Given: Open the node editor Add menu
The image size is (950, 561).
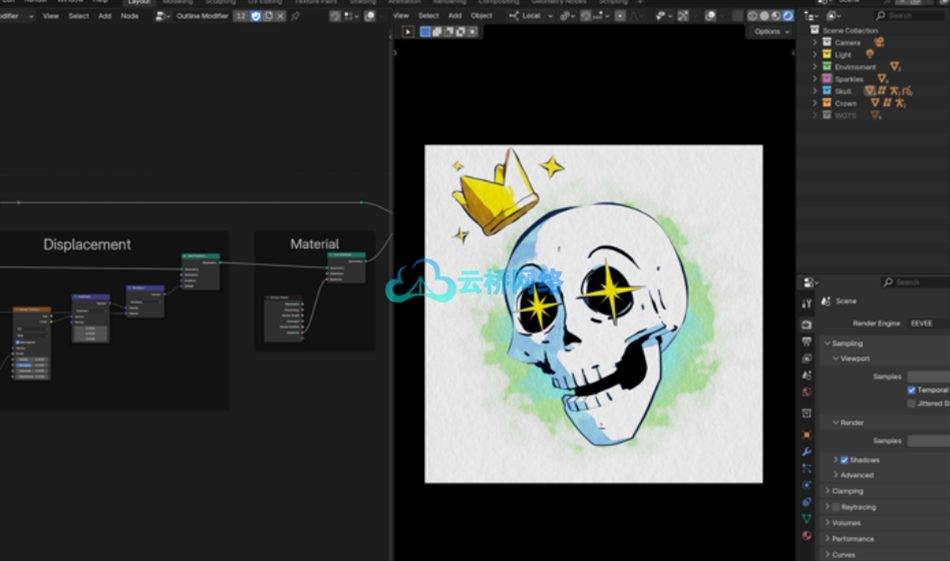Looking at the screenshot, I should pyautogui.click(x=105, y=16).
